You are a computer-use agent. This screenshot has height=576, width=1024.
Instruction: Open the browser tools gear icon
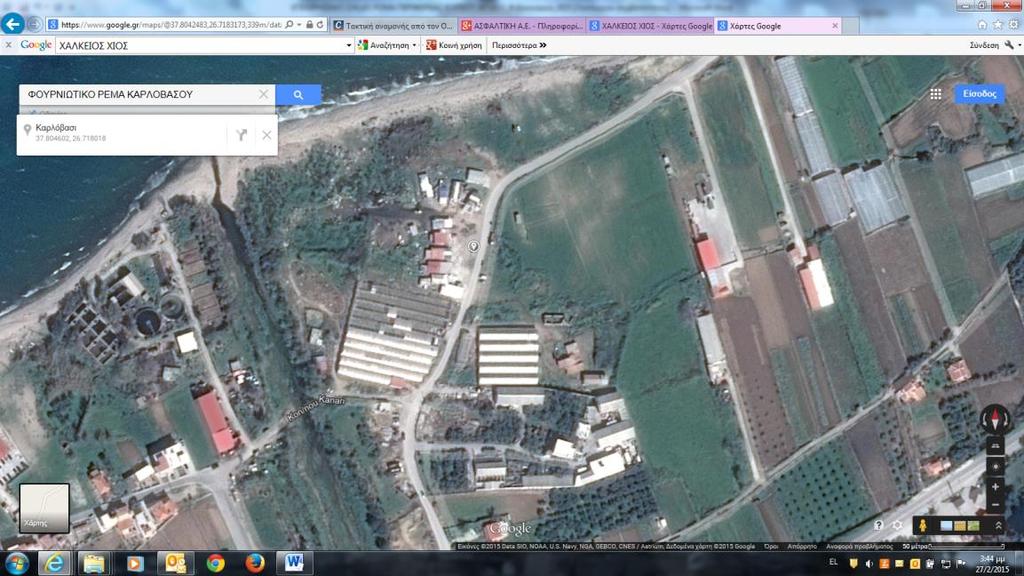point(1013,24)
